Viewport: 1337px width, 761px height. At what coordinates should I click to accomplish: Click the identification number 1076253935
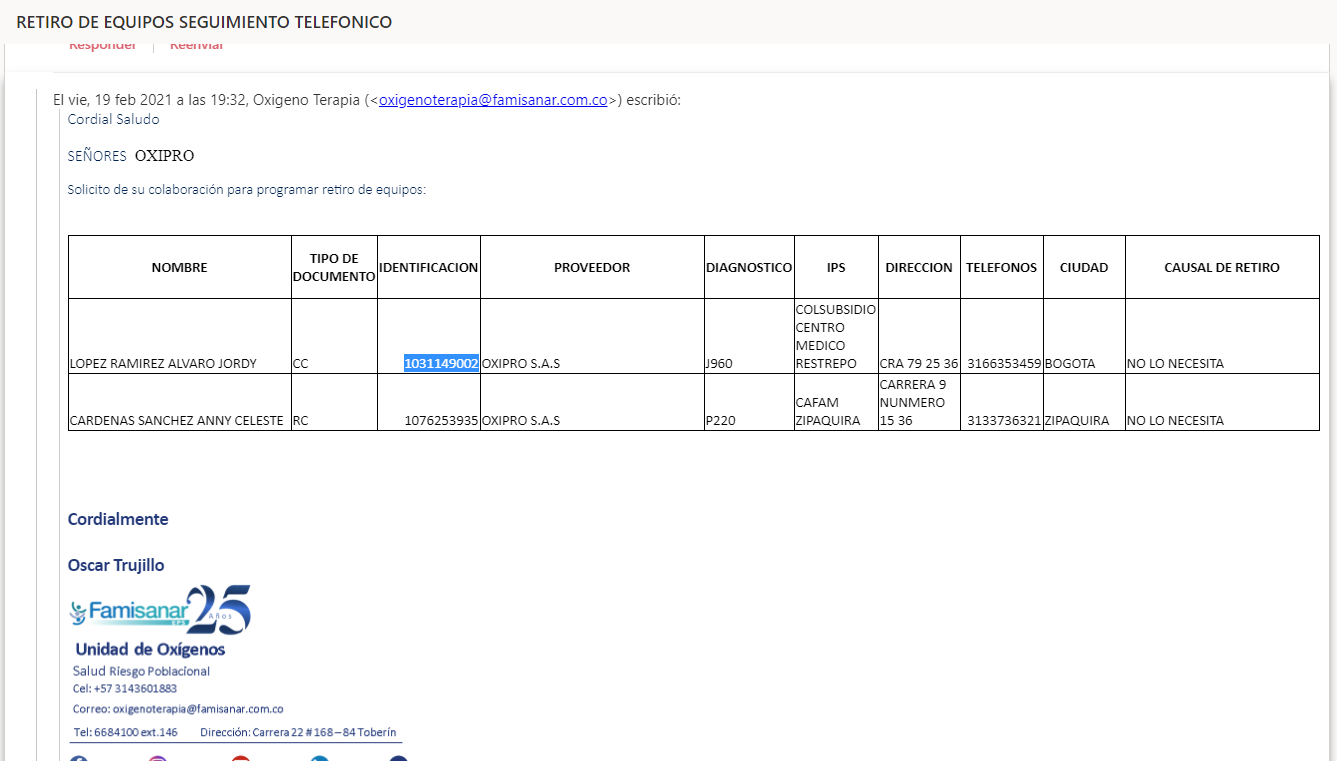click(441, 420)
